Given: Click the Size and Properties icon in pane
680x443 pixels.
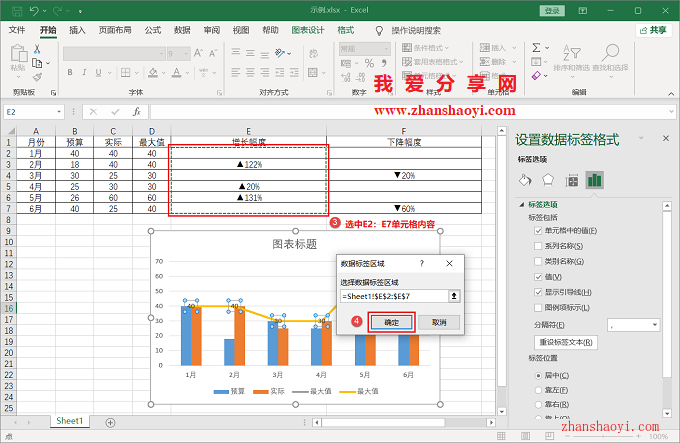Looking at the screenshot, I should click(x=572, y=180).
